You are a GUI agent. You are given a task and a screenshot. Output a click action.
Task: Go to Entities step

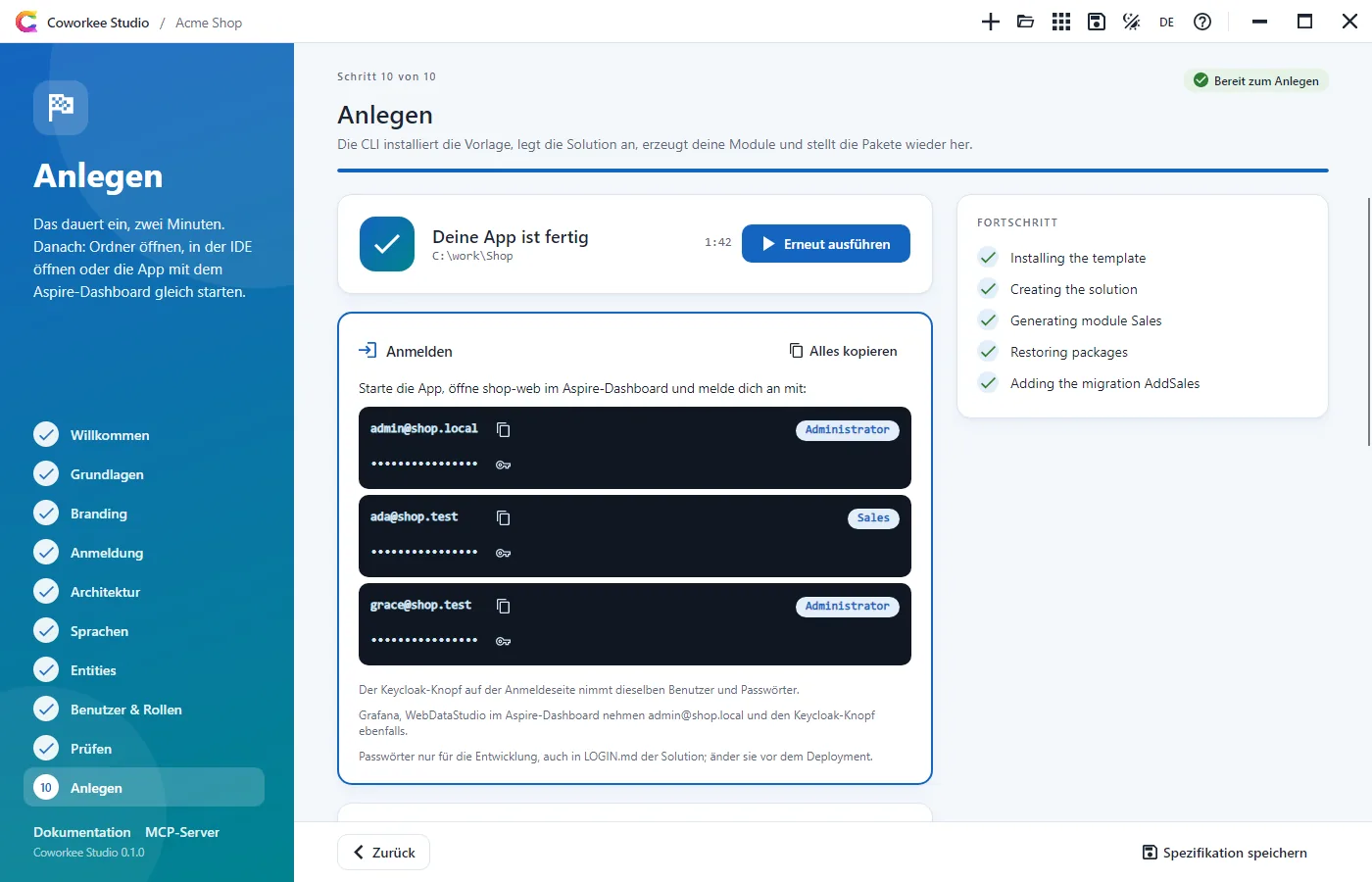[x=144, y=670]
